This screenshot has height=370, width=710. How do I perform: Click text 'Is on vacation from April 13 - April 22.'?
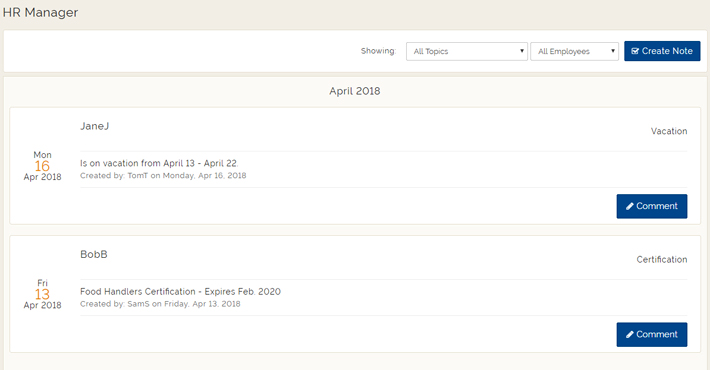pyautogui.click(x=159, y=163)
